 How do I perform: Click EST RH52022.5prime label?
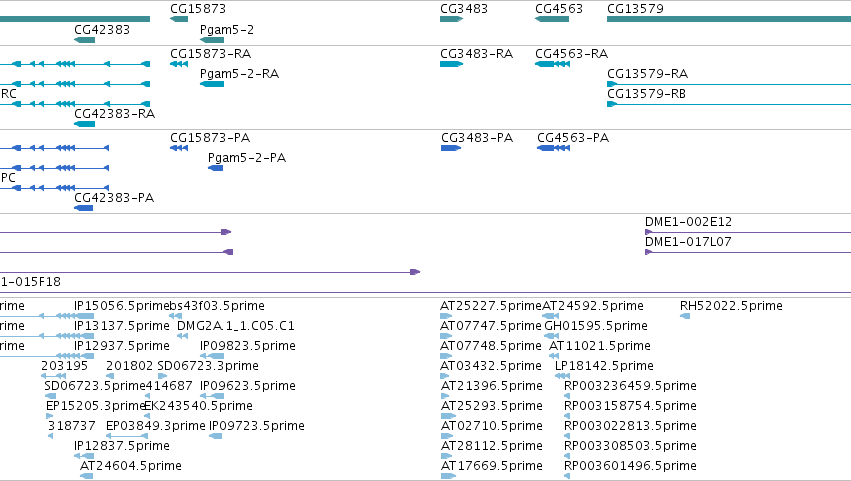pyautogui.click(x=732, y=306)
